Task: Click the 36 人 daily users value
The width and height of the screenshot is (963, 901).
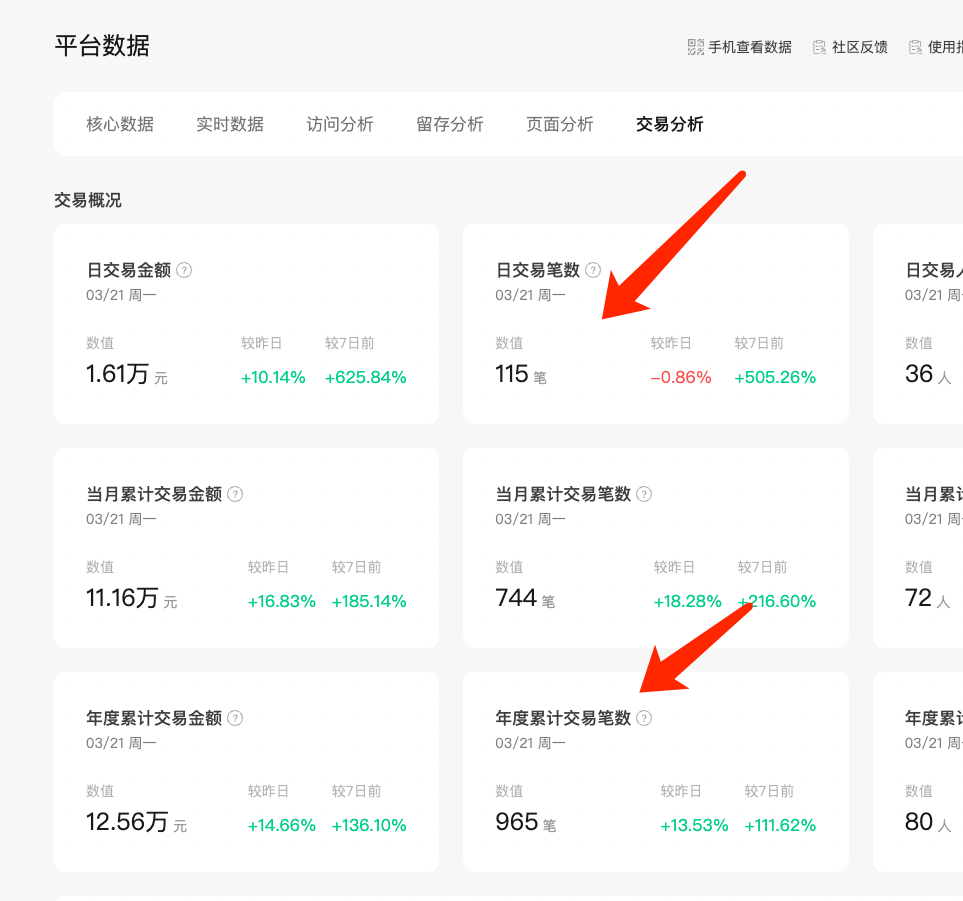Action: (x=928, y=374)
